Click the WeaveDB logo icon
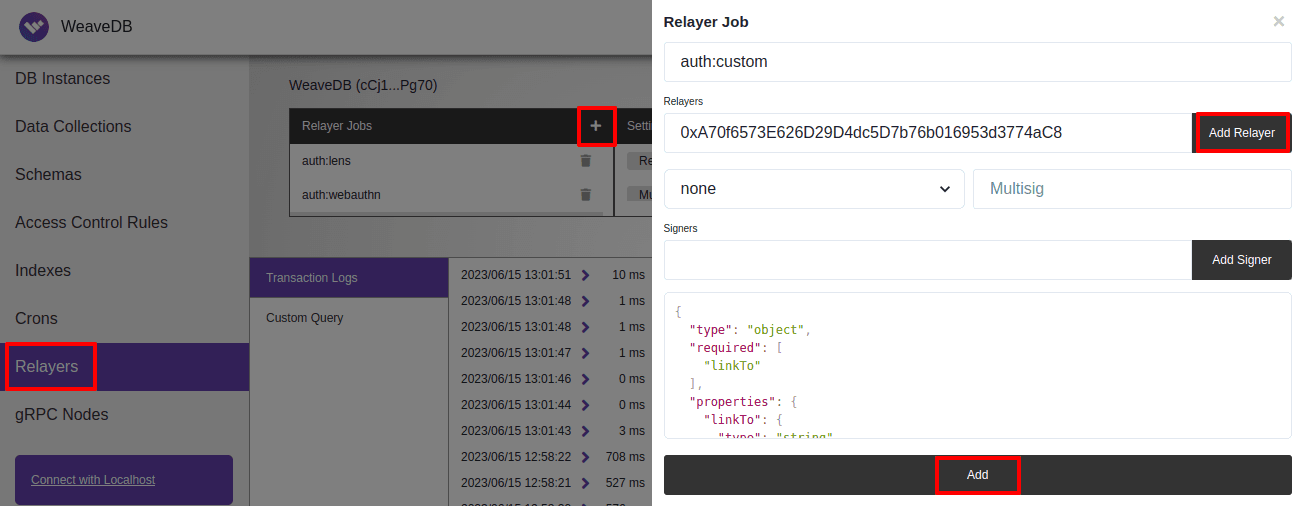Viewport: 1301px width, 506px height. [34, 27]
